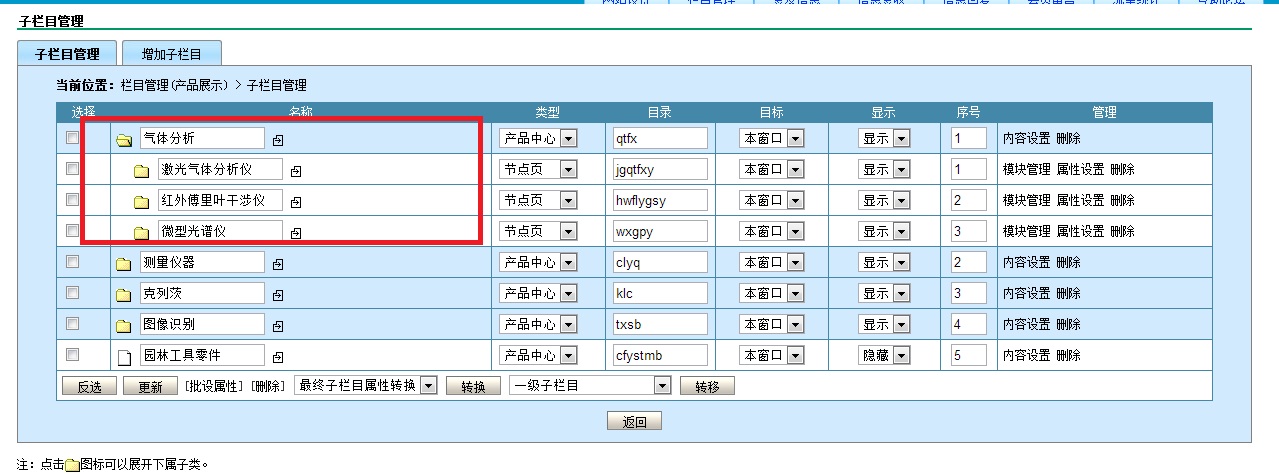
Task: Click the small icon right of 微型光谱仪 name field
Action: click(296, 233)
